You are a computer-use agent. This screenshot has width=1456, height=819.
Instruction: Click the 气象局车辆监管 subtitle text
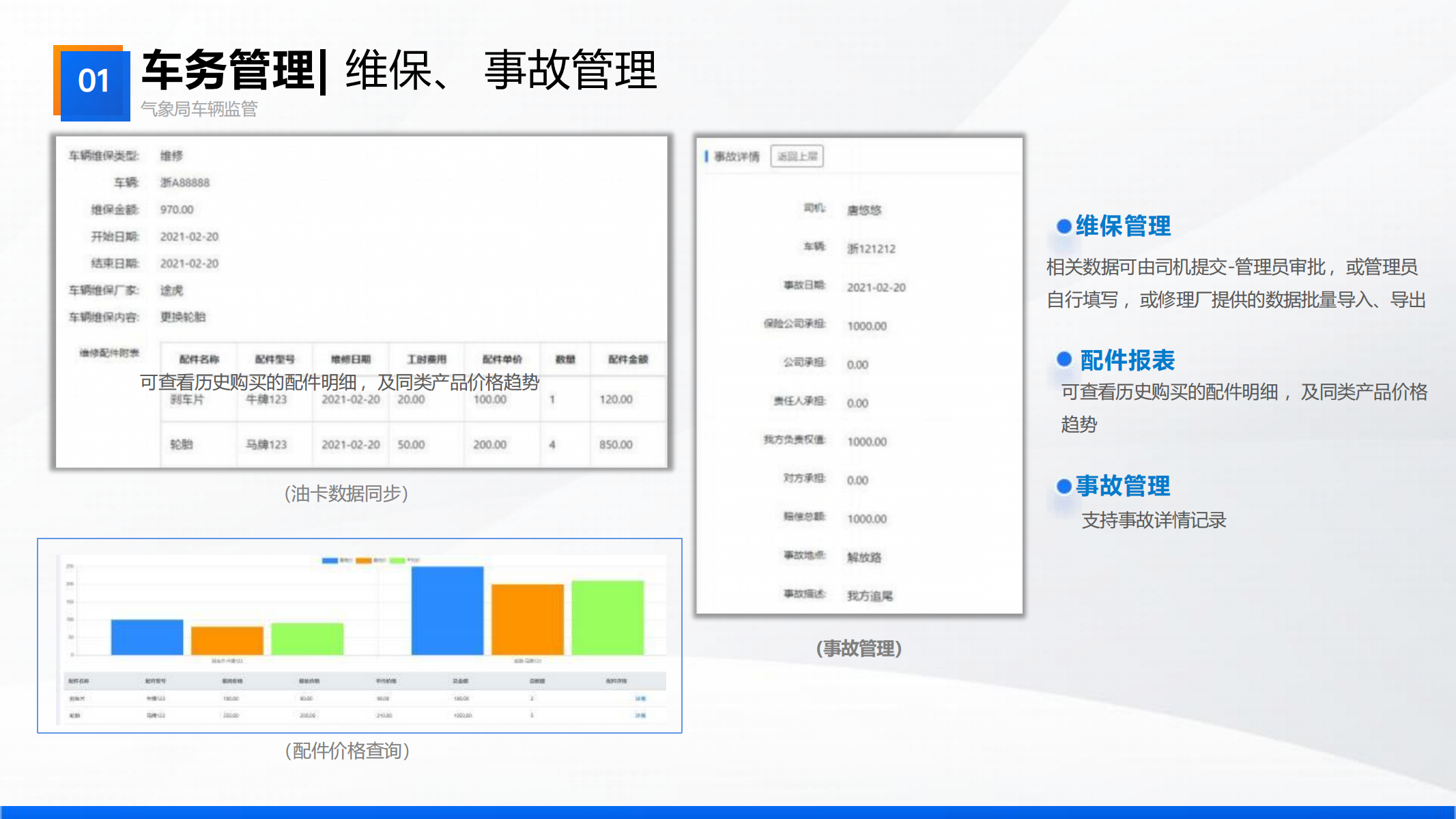click(x=199, y=109)
